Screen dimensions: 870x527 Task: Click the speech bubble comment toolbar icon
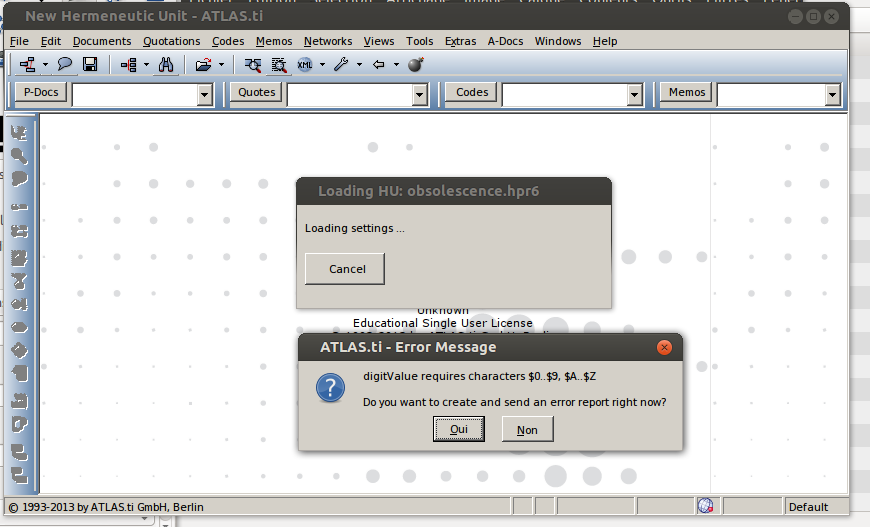[65, 64]
